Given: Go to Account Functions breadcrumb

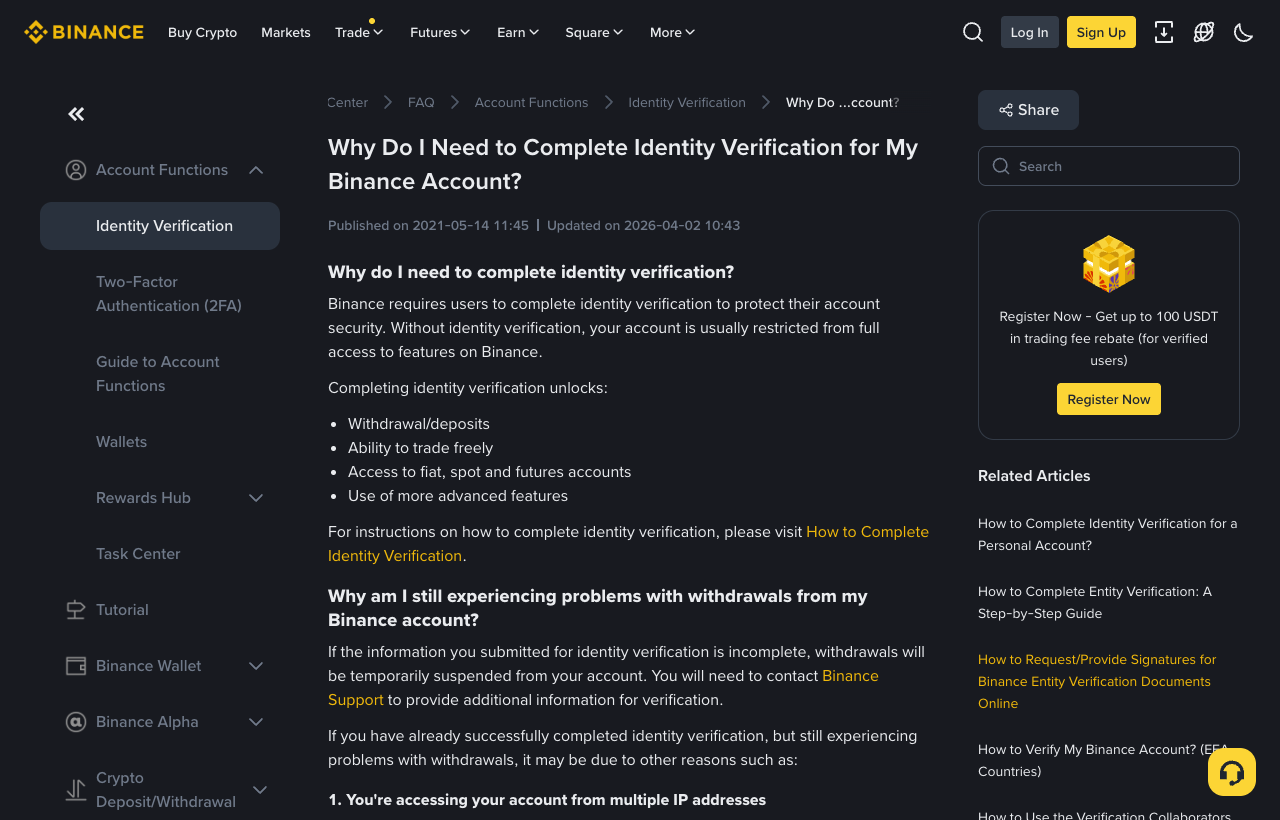Looking at the screenshot, I should click(x=532, y=102).
